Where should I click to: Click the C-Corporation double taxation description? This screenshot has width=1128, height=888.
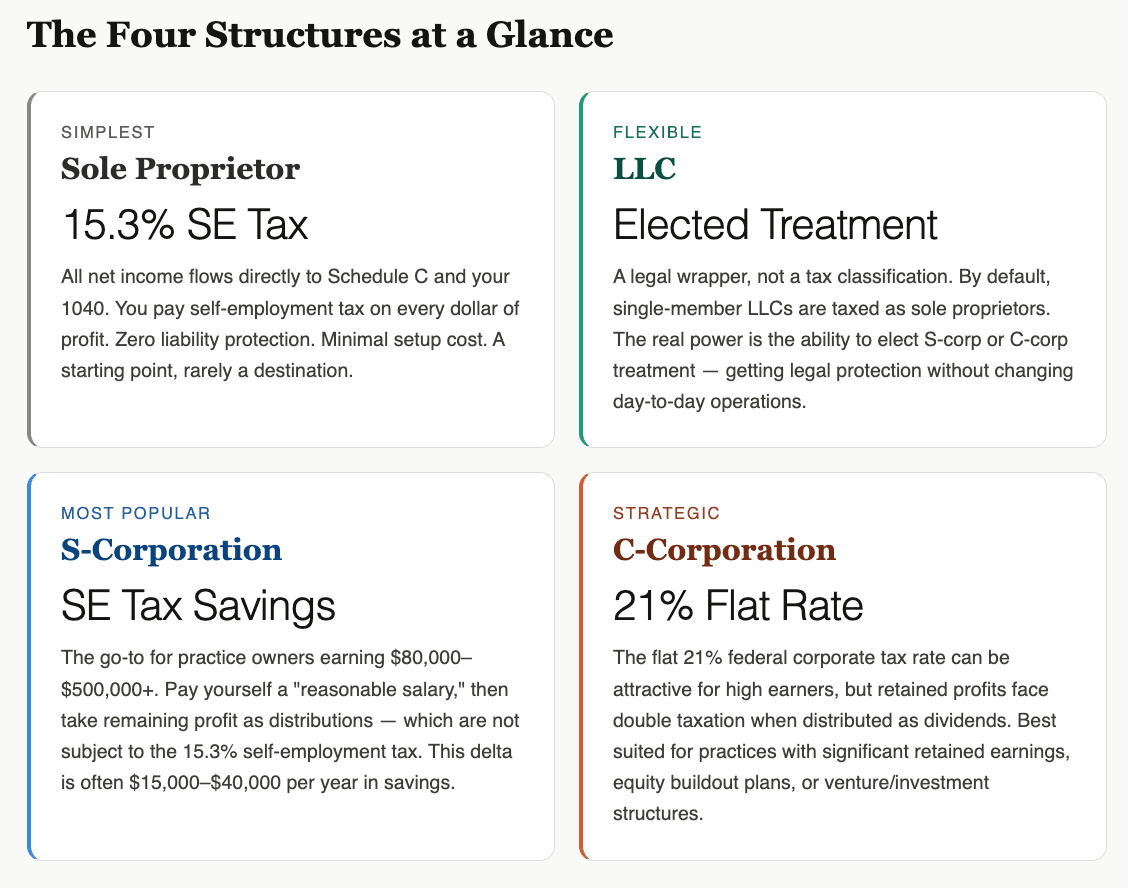coord(842,736)
